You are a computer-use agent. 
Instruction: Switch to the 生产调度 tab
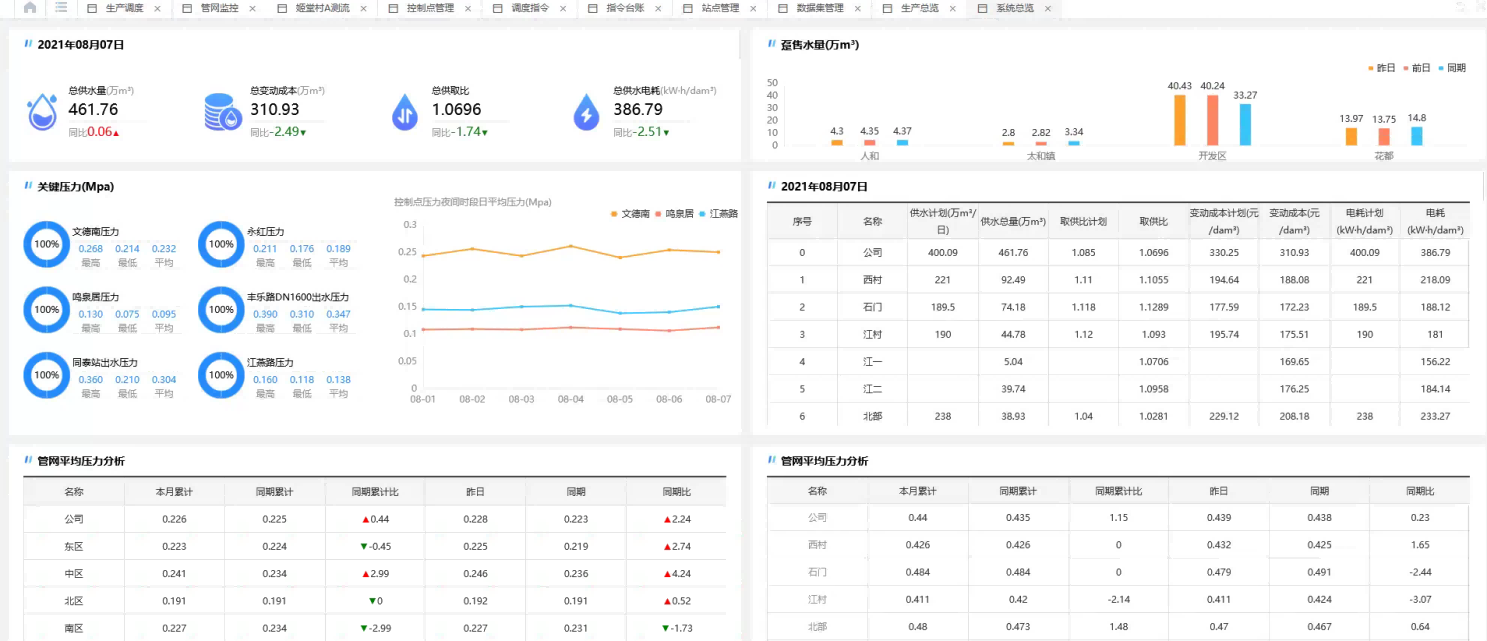point(124,8)
